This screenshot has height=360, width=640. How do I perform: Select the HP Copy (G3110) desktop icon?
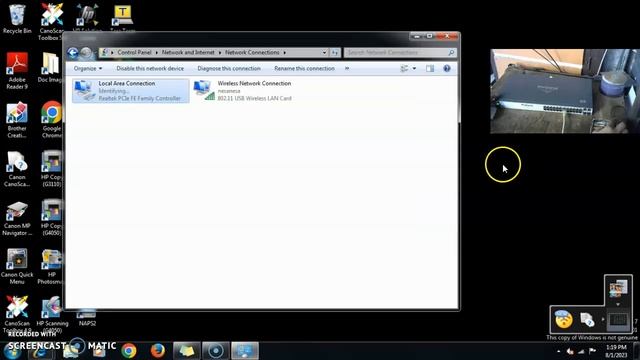pyautogui.click(x=51, y=169)
